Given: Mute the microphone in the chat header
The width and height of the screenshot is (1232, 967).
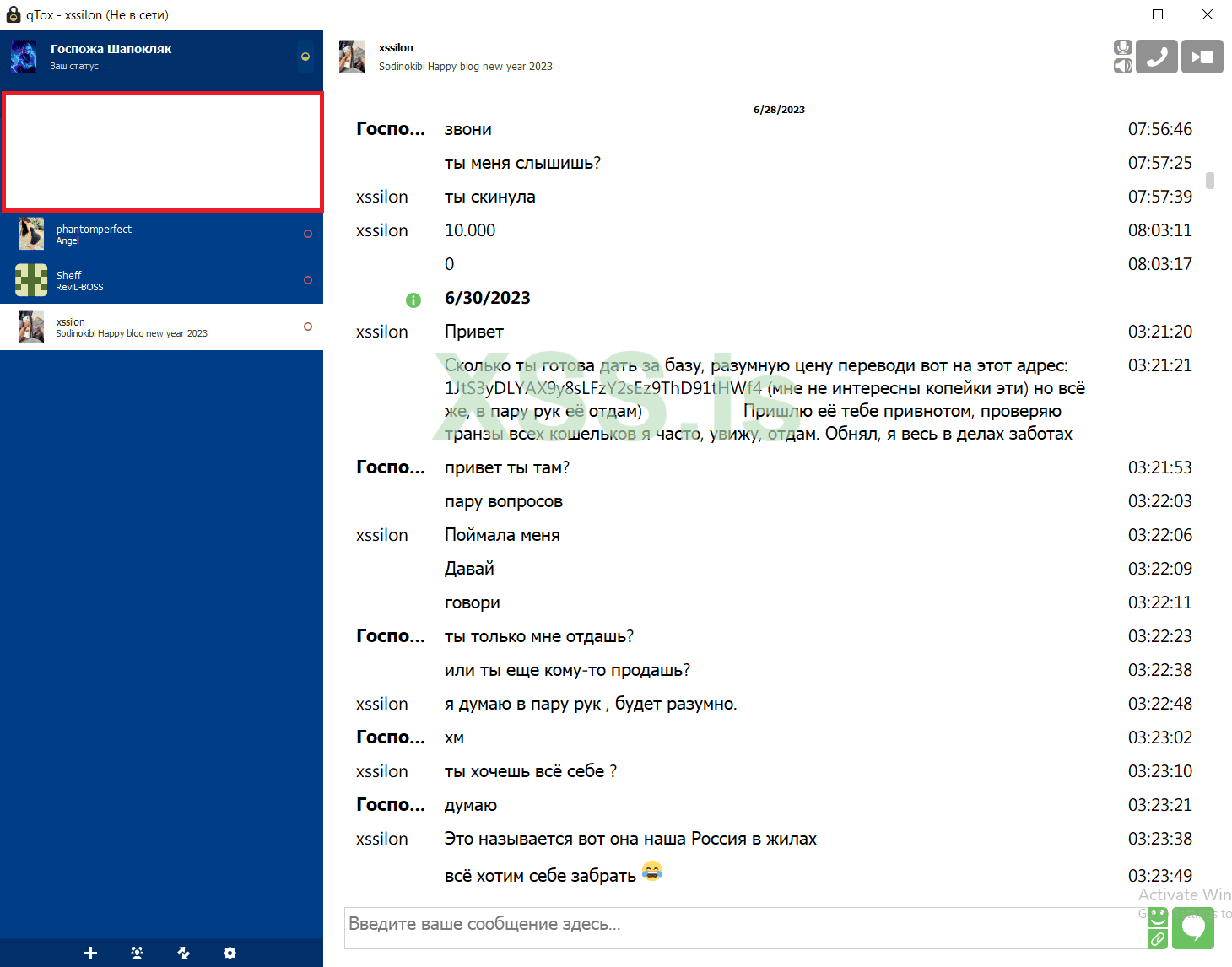Looking at the screenshot, I should pyautogui.click(x=1122, y=47).
